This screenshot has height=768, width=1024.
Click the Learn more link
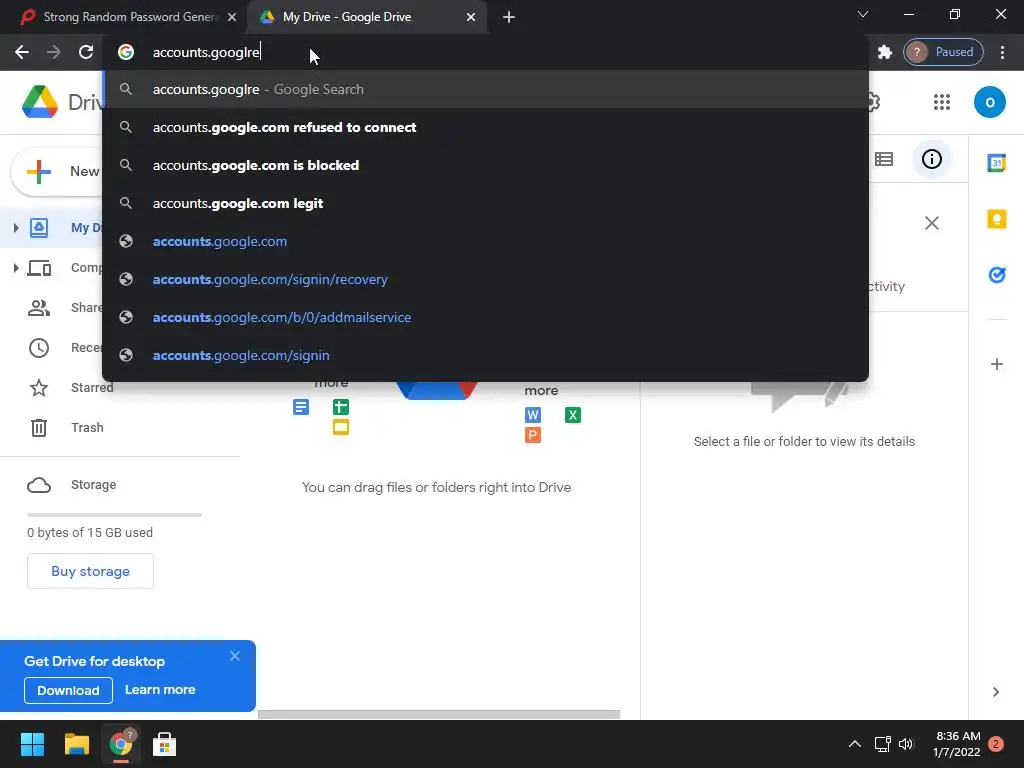point(160,690)
